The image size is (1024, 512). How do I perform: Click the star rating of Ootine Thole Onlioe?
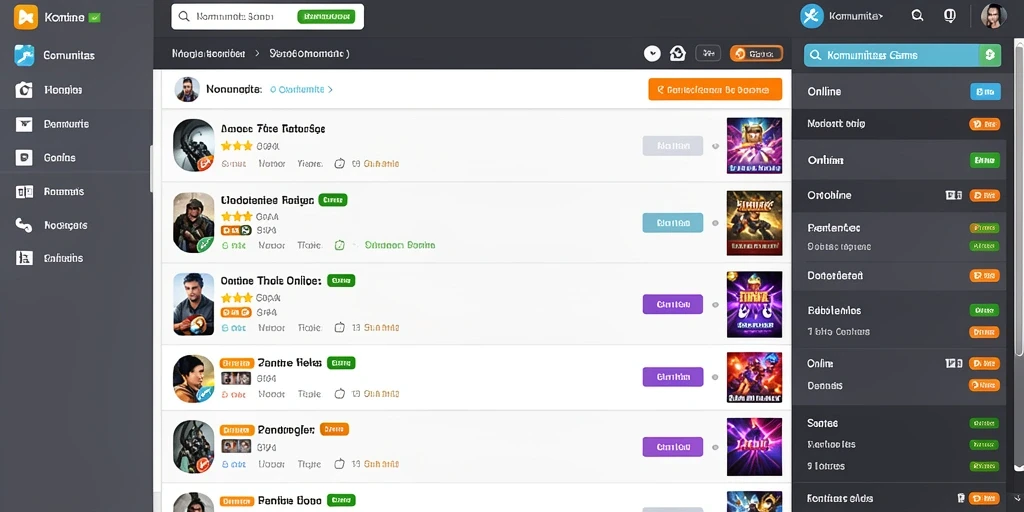click(236, 297)
